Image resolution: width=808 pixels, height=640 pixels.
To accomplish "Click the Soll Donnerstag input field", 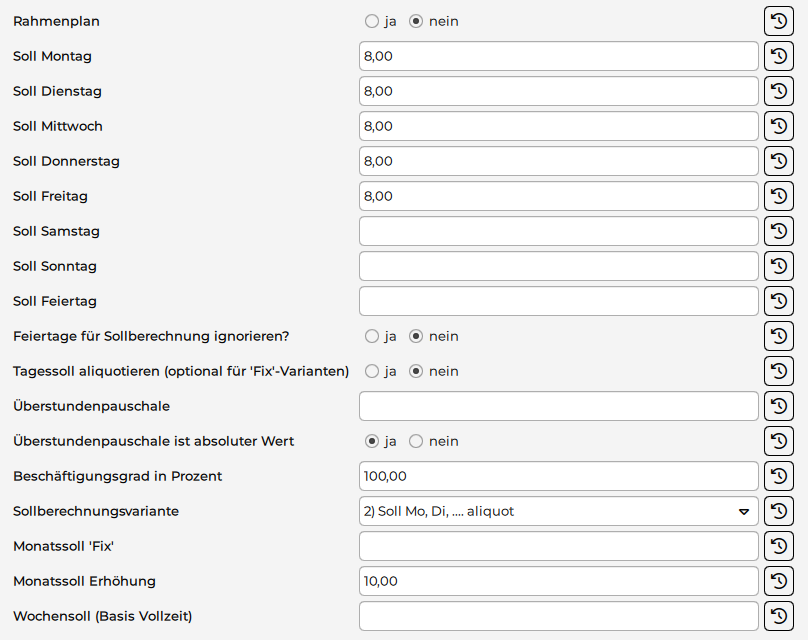I will [558, 161].
